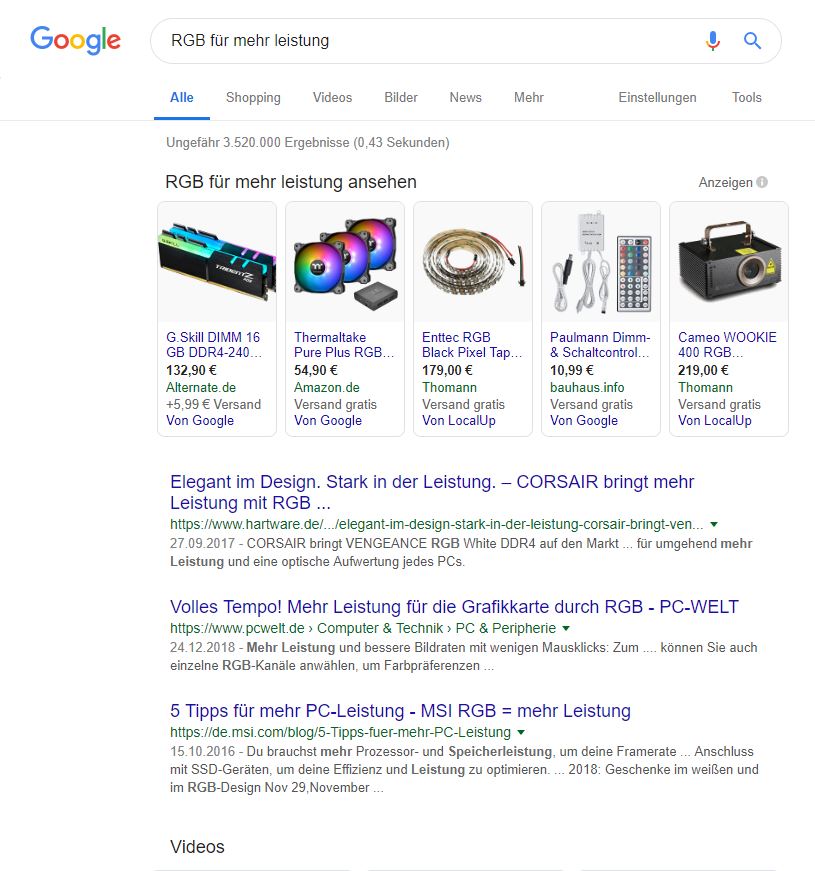Open the PC-WELT Volles Tempo result

pos(454,607)
